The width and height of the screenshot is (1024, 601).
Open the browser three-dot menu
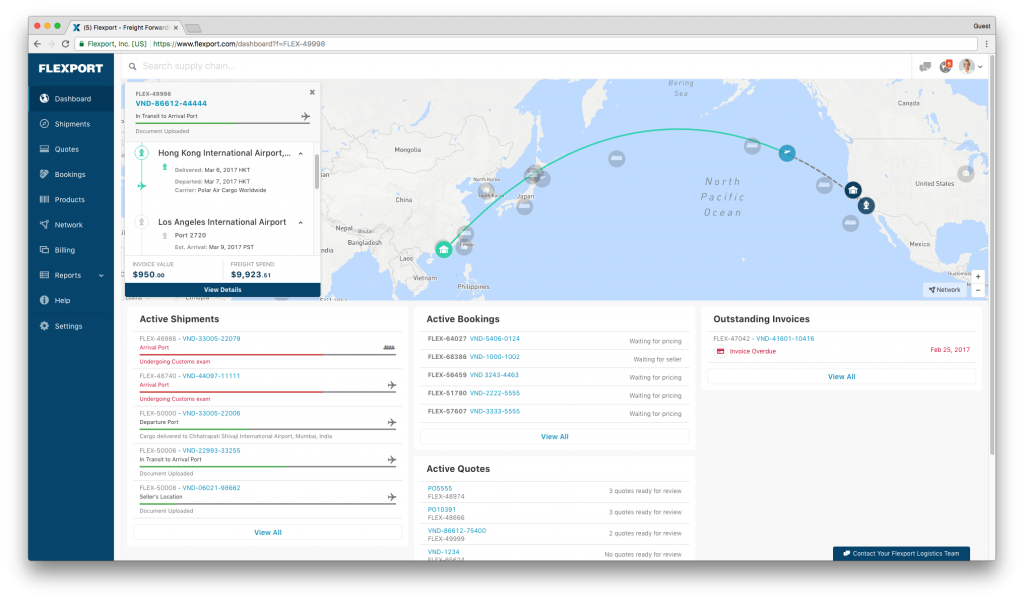(986, 44)
